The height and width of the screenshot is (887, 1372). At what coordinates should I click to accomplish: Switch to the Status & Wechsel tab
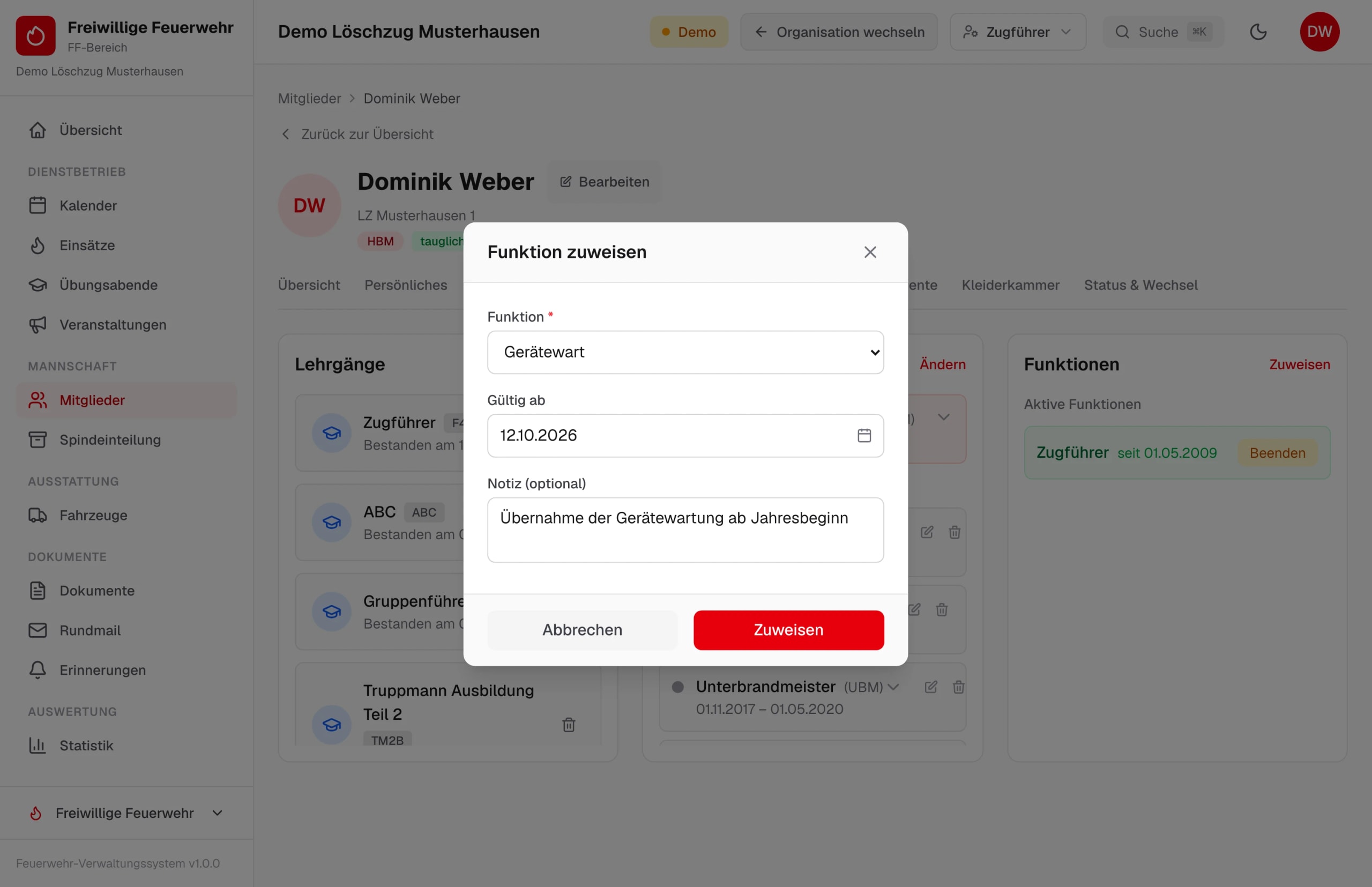pos(1140,285)
